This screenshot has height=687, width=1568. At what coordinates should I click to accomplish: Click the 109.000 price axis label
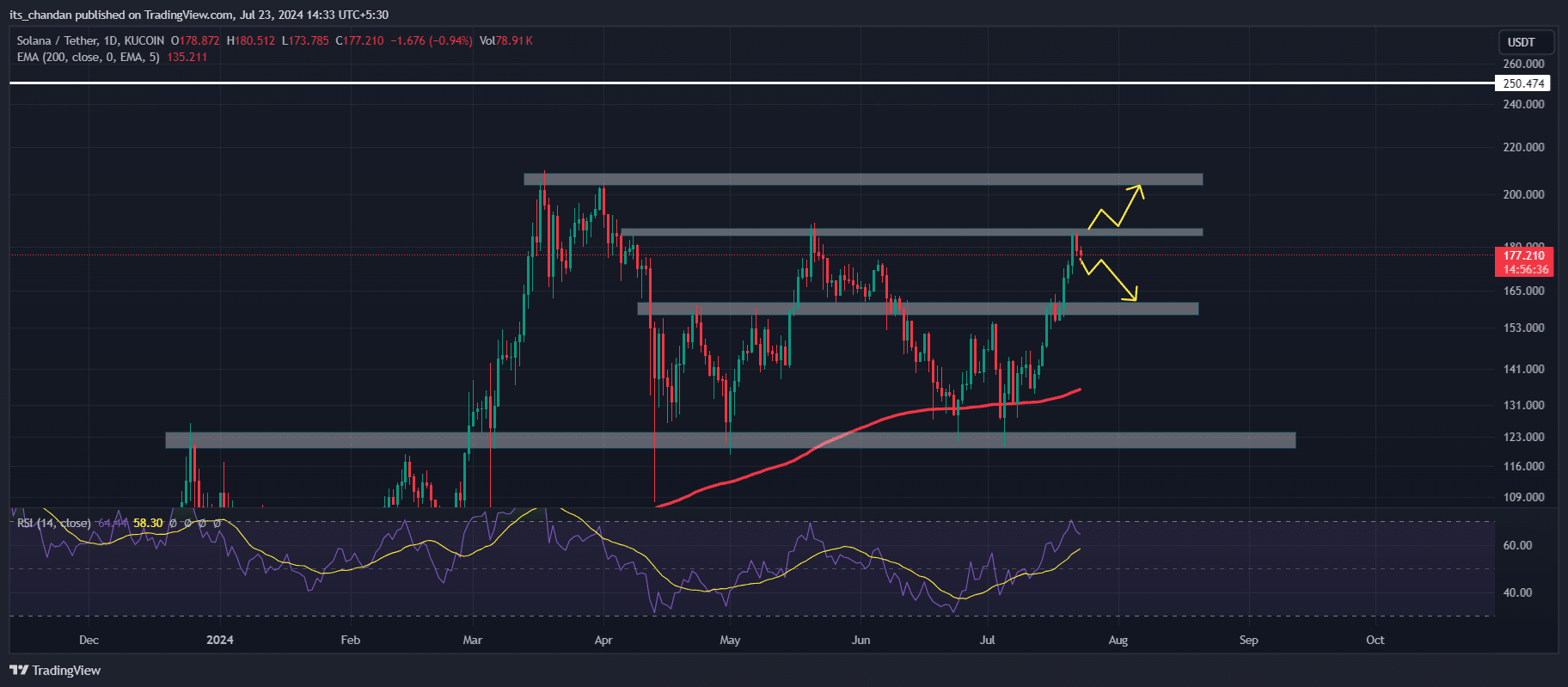click(1523, 497)
